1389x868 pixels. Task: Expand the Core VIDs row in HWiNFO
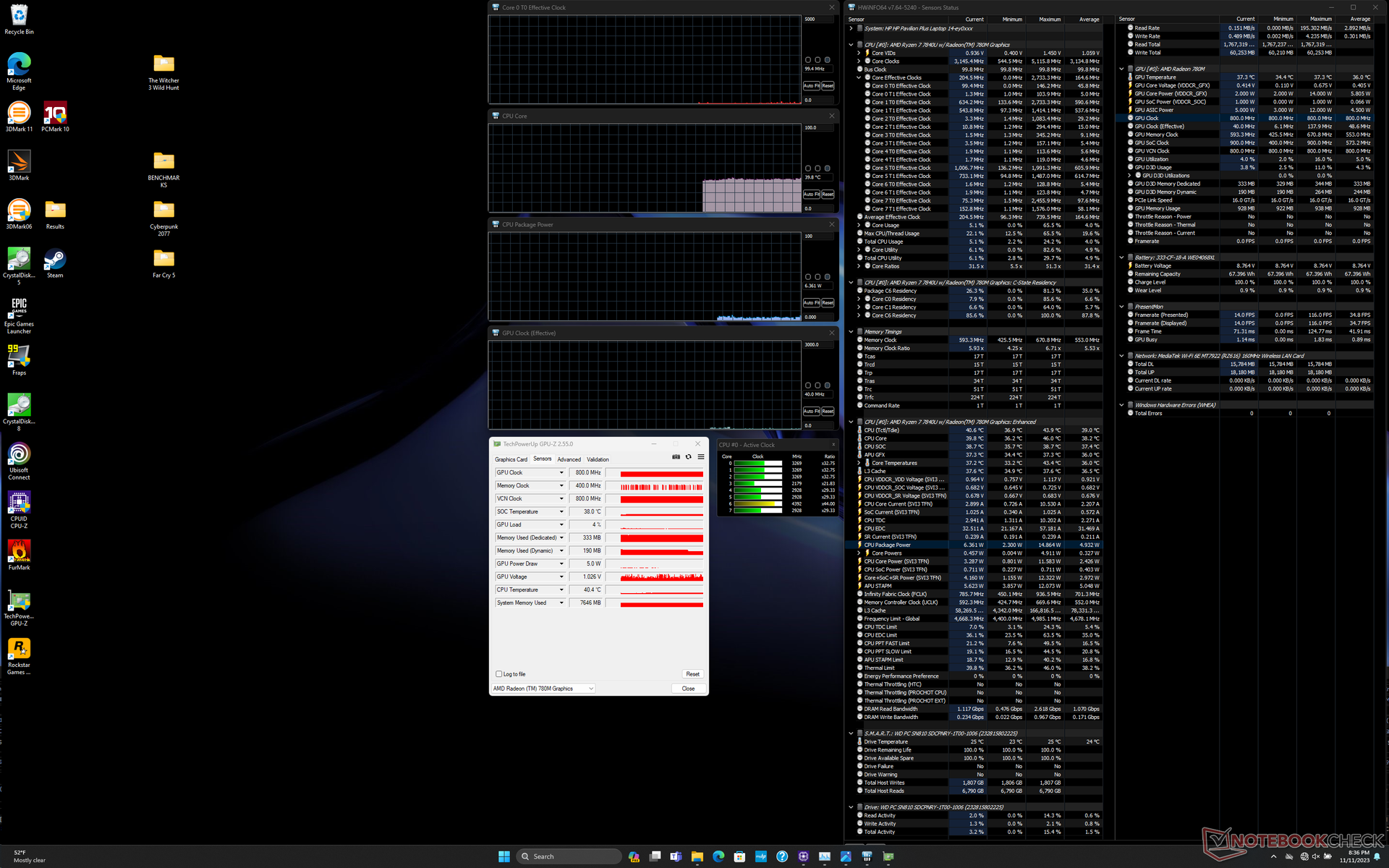(859, 53)
